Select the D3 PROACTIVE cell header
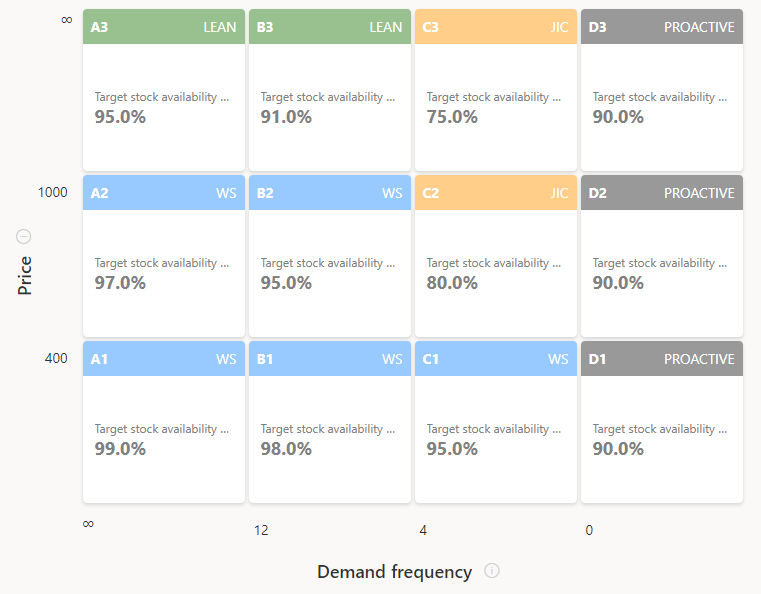Screen dimensions: 761x594 click(662, 27)
